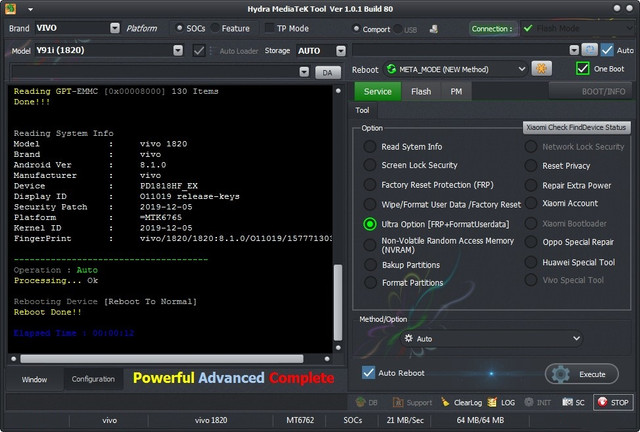Open the LOG icon
Viewport: 640px width, 432px height.
tap(492, 402)
